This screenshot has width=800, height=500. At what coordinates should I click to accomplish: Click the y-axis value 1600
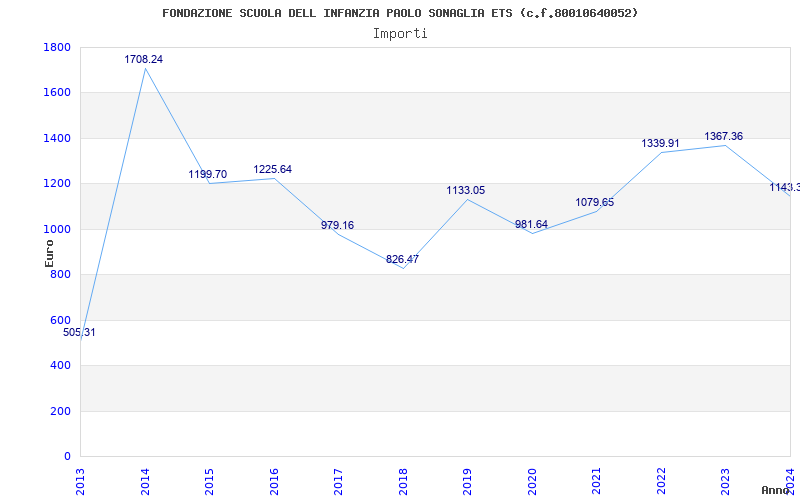coord(57,93)
